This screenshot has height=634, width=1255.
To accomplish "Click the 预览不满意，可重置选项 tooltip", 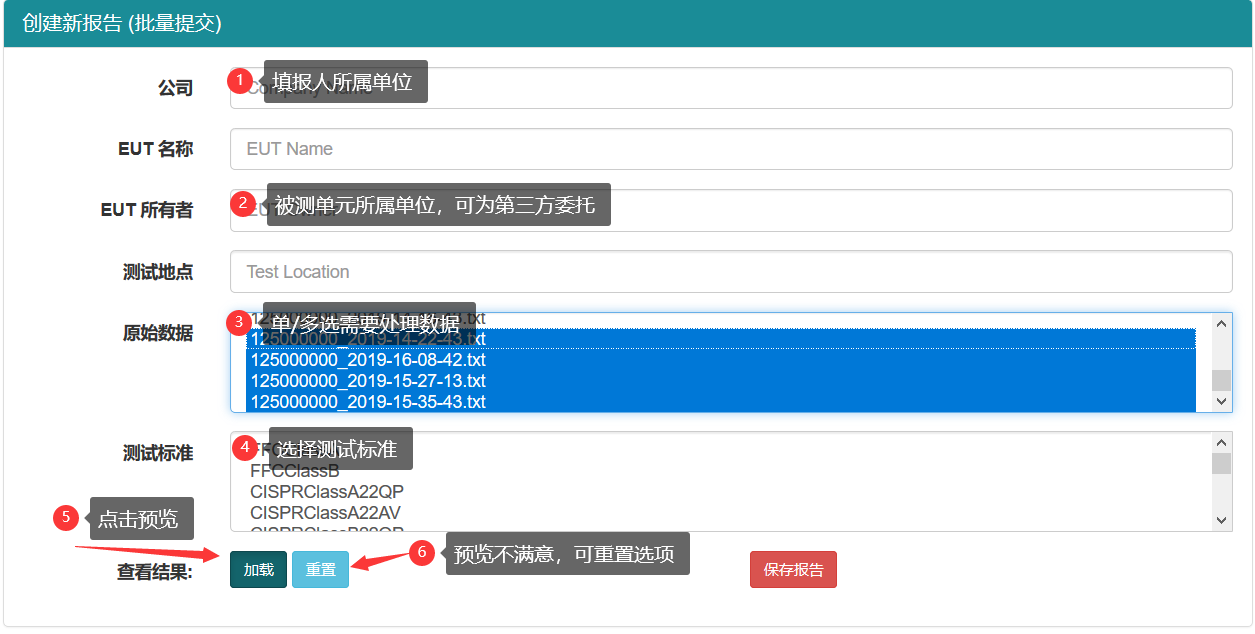I will pos(566,553).
